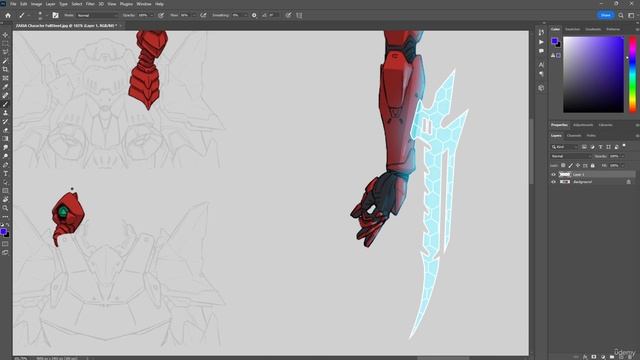Viewport: 640px width, 360px height.
Task: Open the layer blend mode Normal dropdown
Action: pyautogui.click(x=571, y=156)
